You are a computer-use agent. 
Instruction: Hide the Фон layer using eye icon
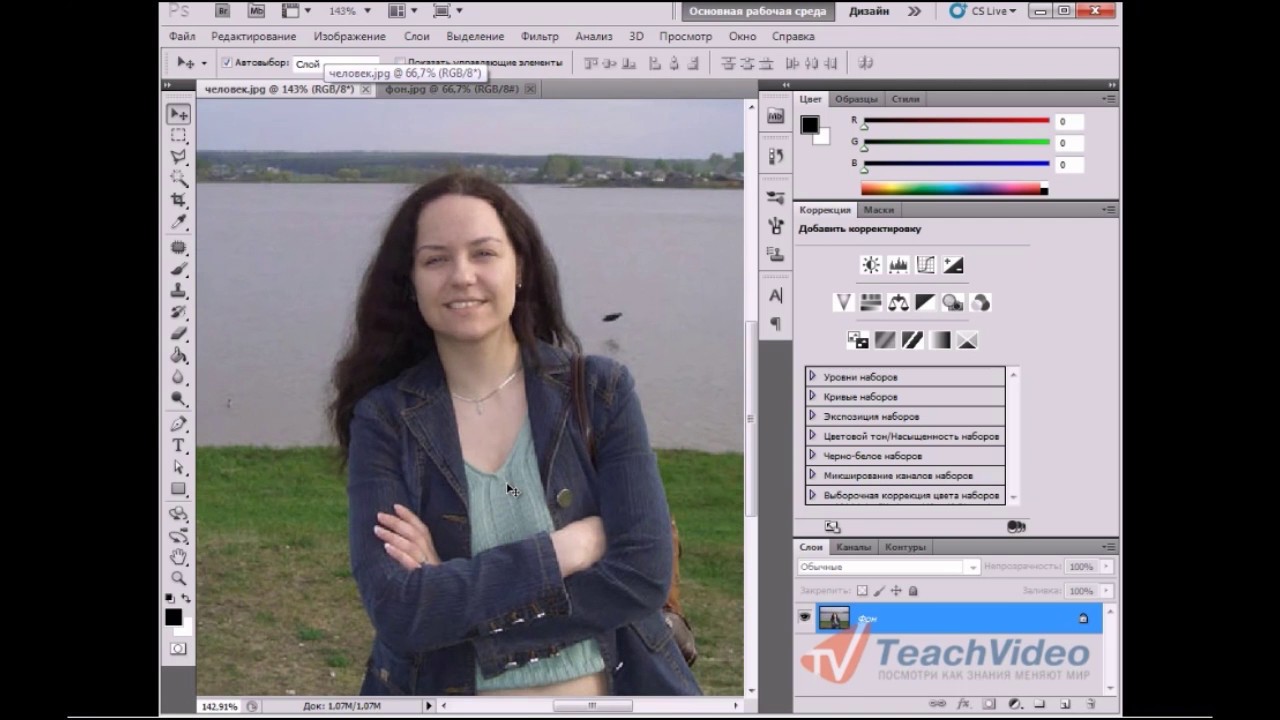point(805,618)
